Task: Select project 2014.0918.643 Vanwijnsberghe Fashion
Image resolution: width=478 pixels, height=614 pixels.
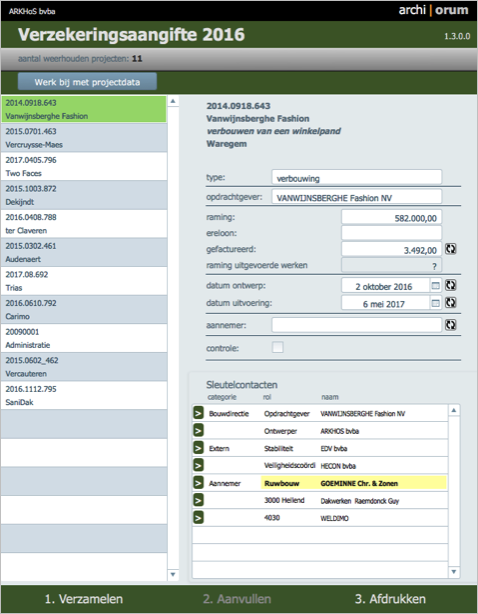Action: tap(84, 109)
